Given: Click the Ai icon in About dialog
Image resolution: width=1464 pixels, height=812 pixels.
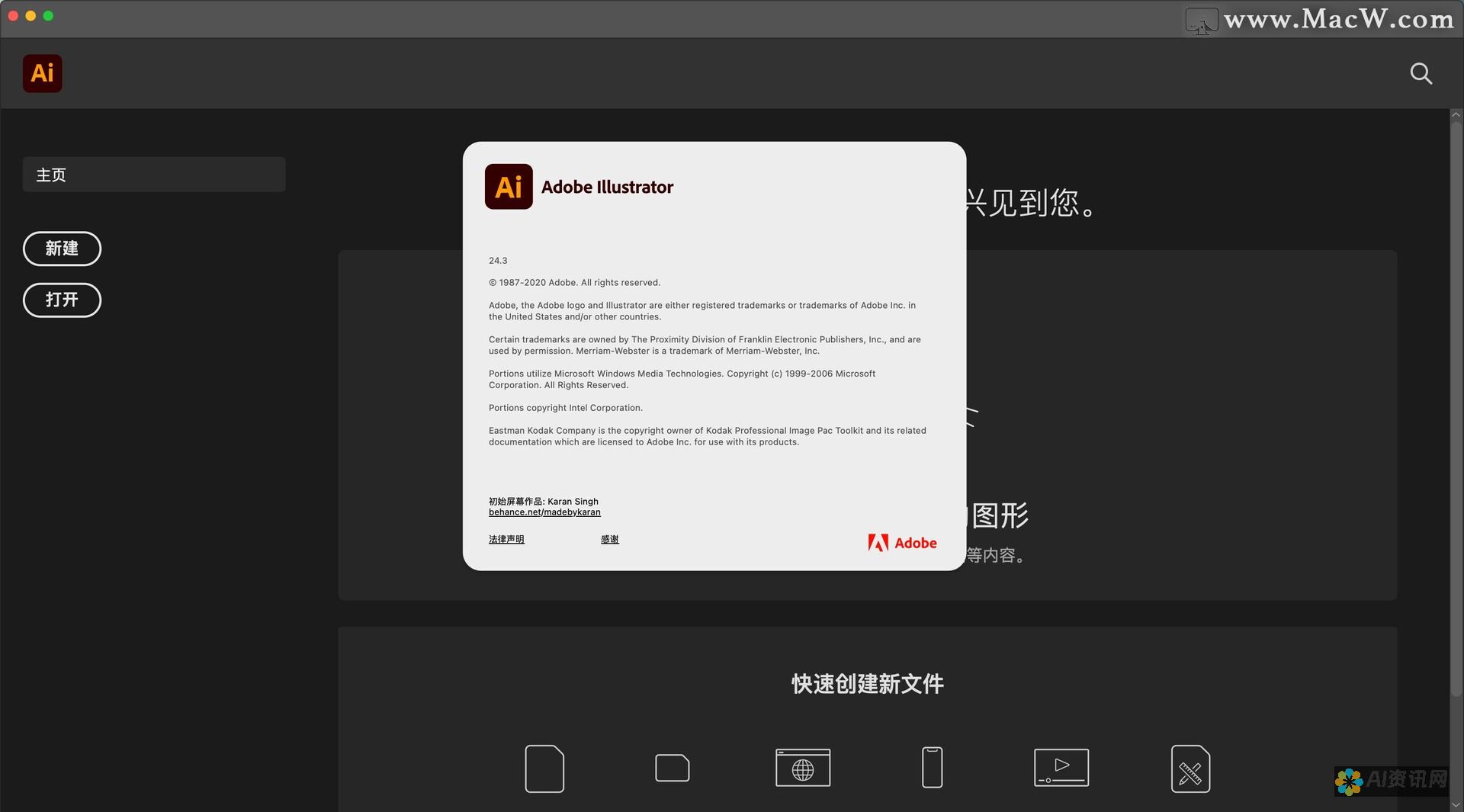Looking at the screenshot, I should (509, 187).
